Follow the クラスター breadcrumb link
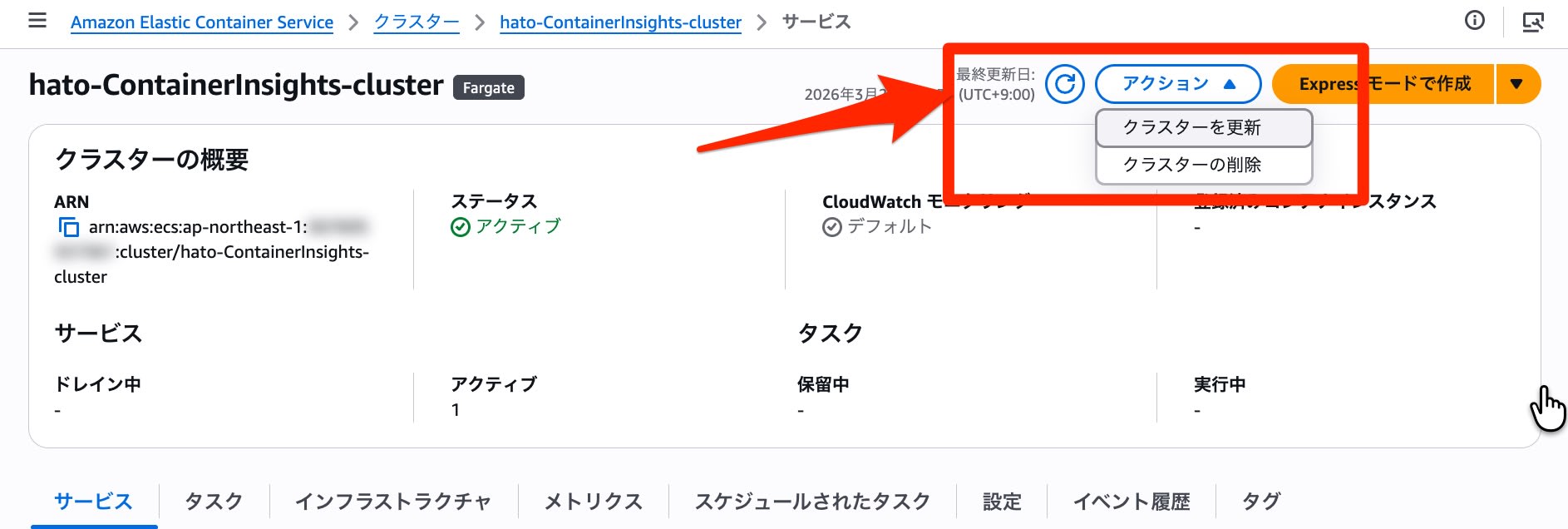 pyautogui.click(x=416, y=22)
